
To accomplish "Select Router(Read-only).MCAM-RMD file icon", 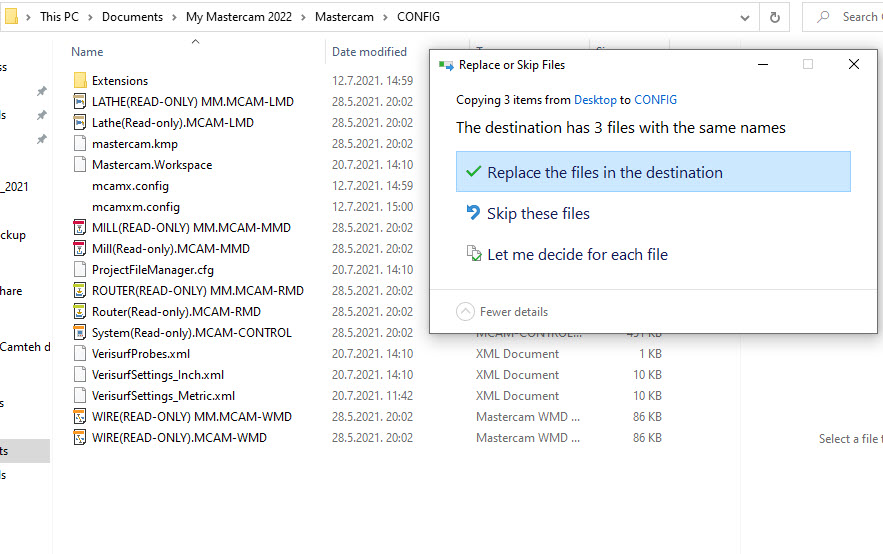I will click(x=80, y=311).
